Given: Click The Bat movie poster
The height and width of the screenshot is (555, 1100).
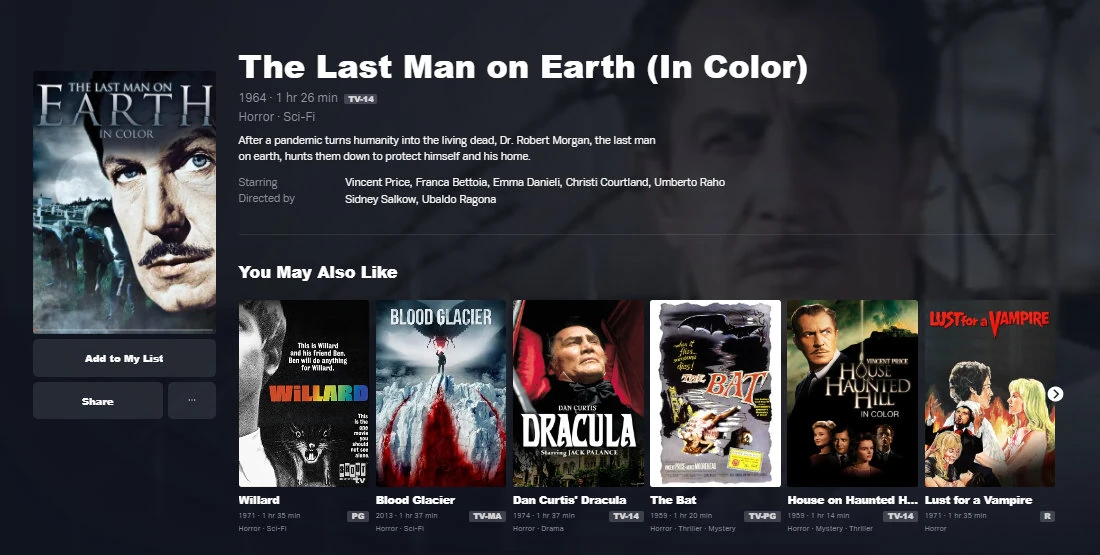Looking at the screenshot, I should 716,394.
